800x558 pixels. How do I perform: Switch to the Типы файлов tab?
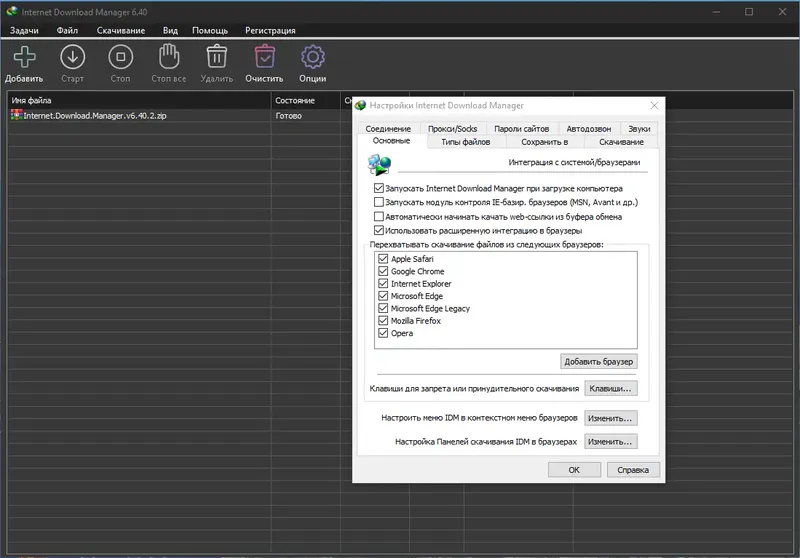click(x=465, y=142)
